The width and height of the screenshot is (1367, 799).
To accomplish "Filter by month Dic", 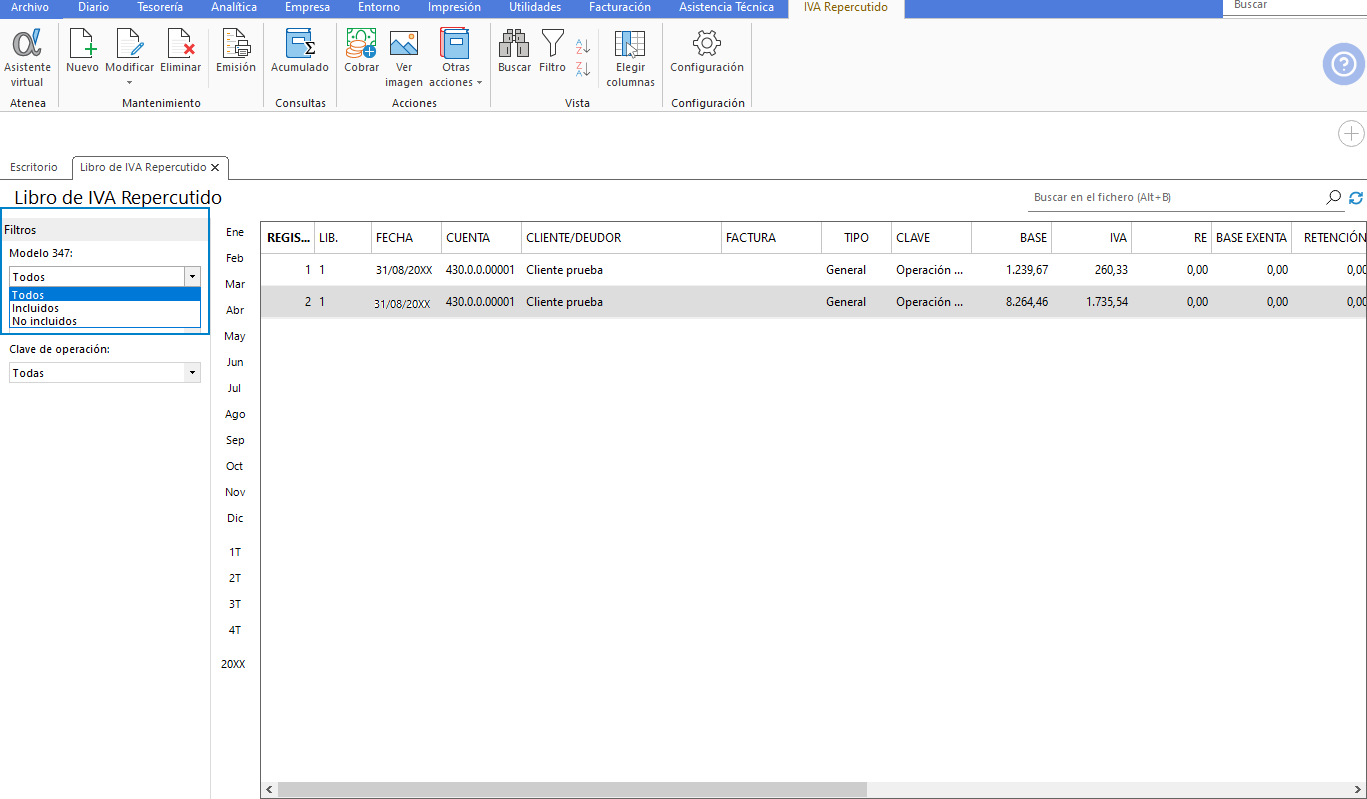I will (235, 518).
